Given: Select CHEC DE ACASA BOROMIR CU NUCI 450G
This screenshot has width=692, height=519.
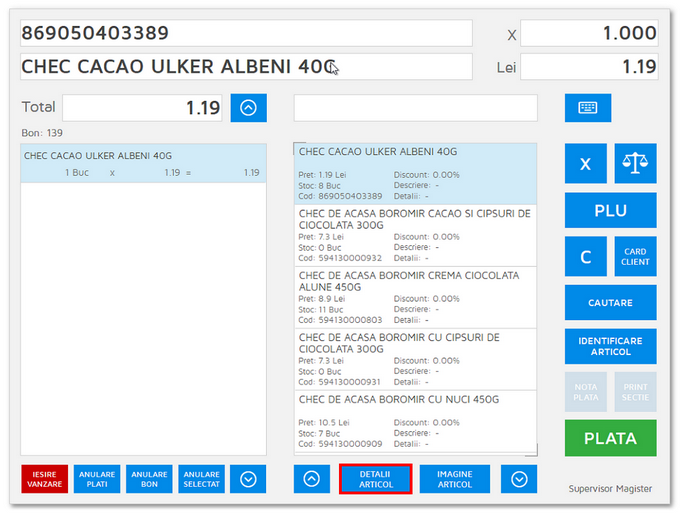Looking at the screenshot, I should point(416,421).
